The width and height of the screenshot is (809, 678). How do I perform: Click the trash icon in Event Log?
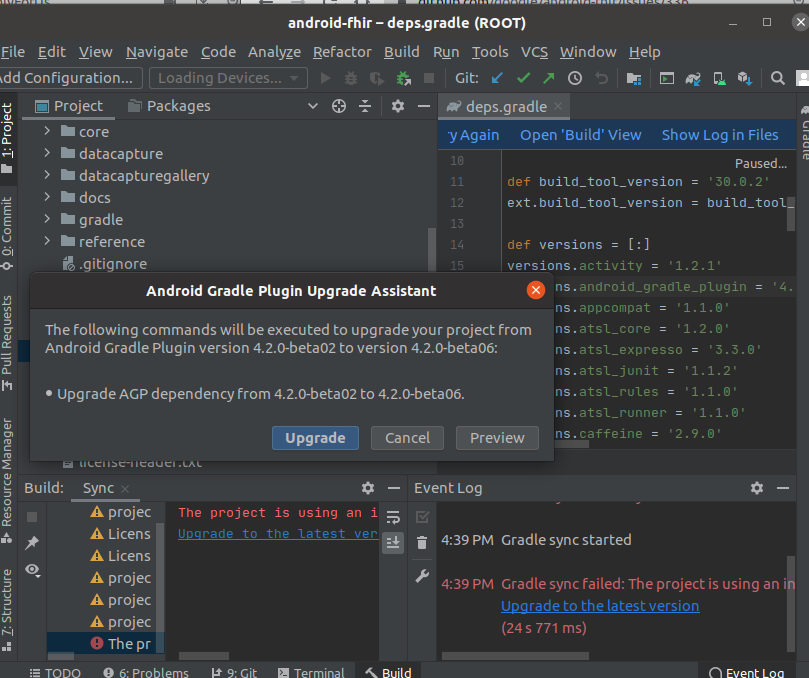(x=422, y=542)
